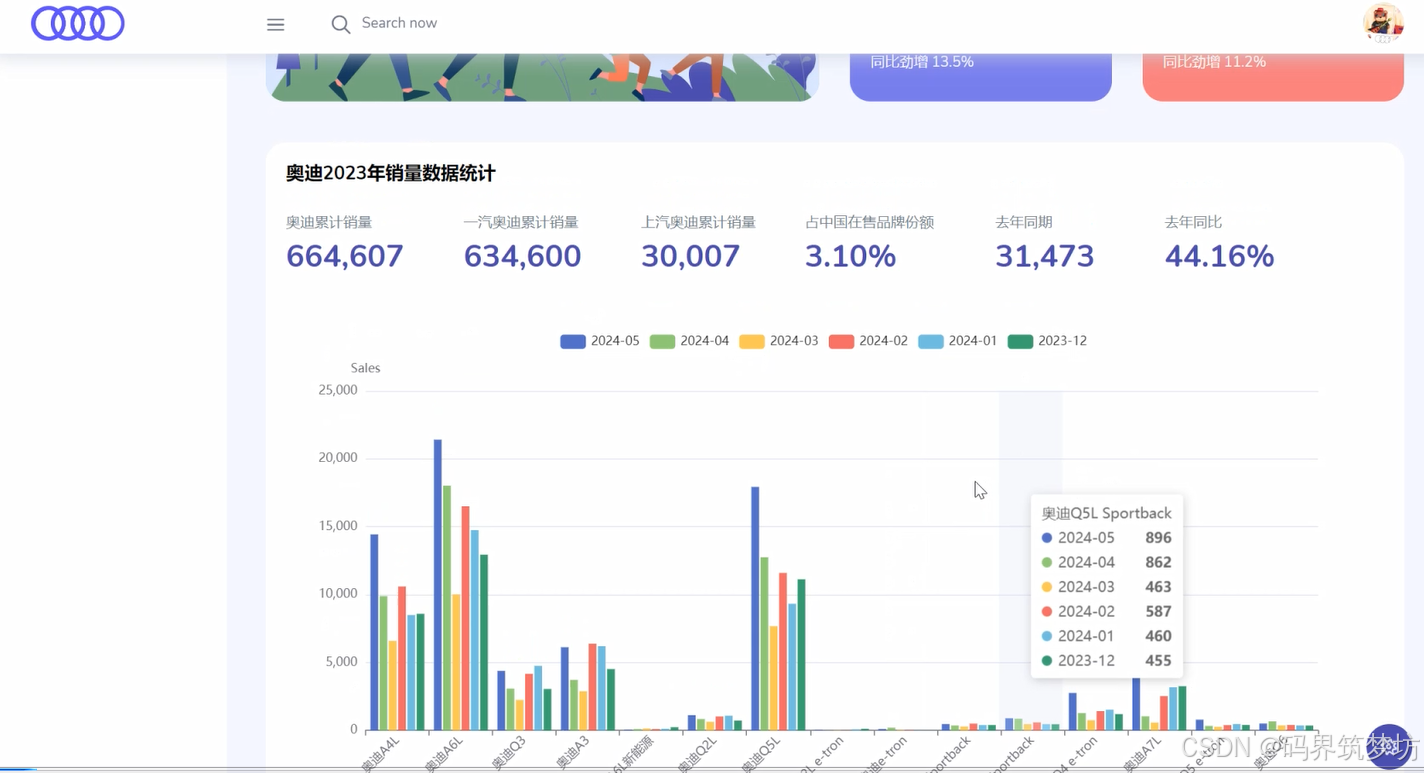Click the 44.16% year-over-year value
Image resolution: width=1424 pixels, height=773 pixels.
click(x=1219, y=256)
